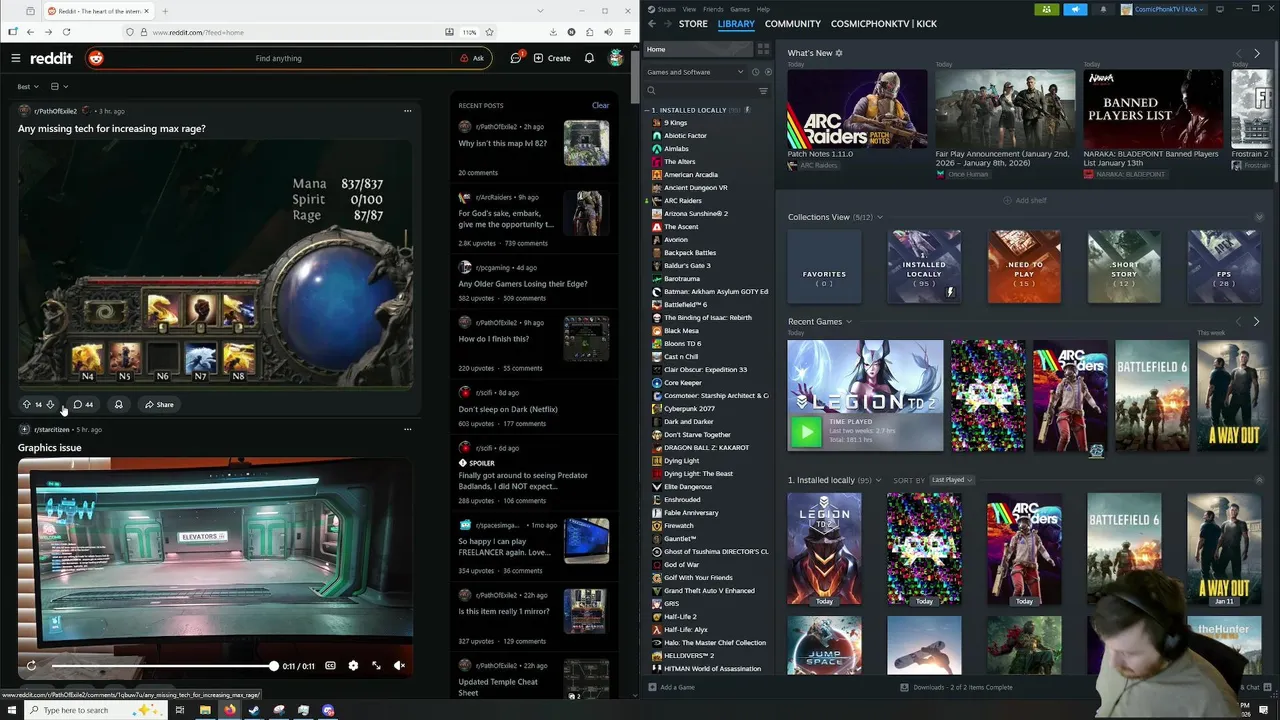Open Firefox application menu

click(625, 32)
